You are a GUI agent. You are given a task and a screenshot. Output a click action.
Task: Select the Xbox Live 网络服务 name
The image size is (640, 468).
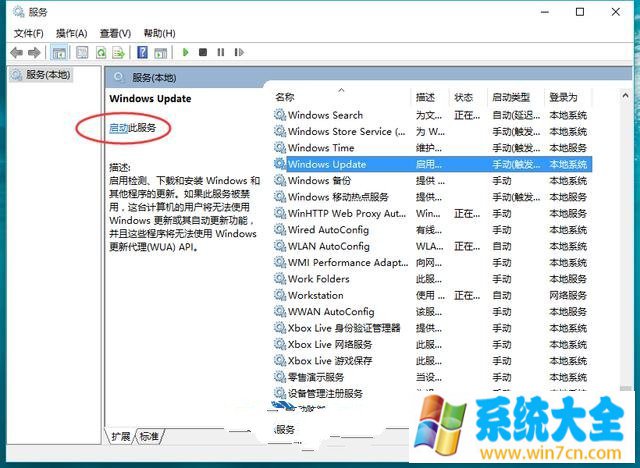coord(330,344)
